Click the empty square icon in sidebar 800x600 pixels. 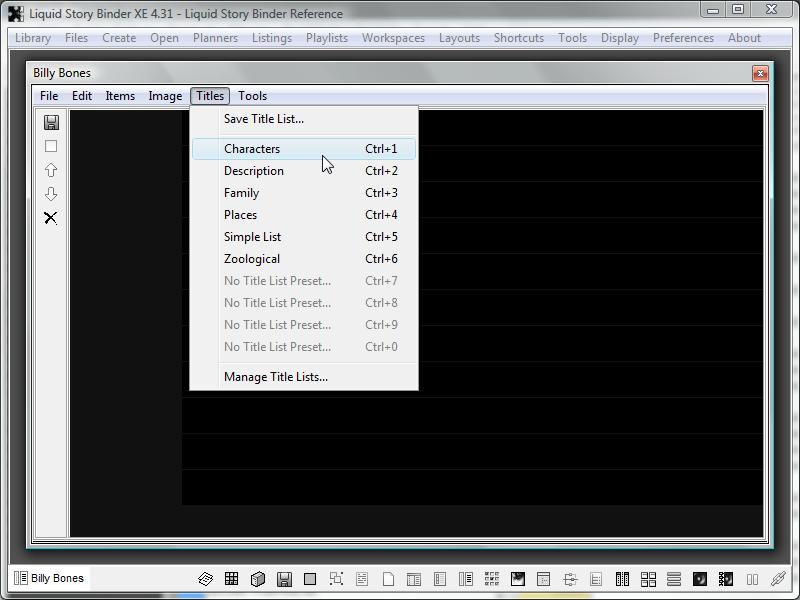tap(51, 146)
